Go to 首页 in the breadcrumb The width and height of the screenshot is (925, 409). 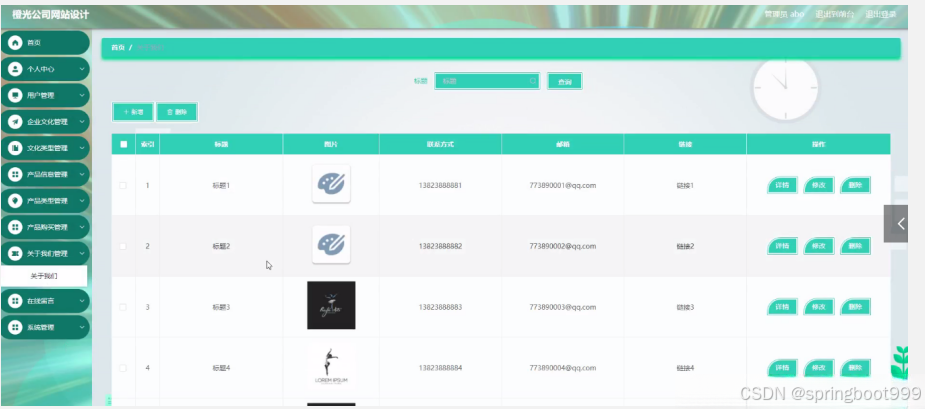tap(118, 48)
